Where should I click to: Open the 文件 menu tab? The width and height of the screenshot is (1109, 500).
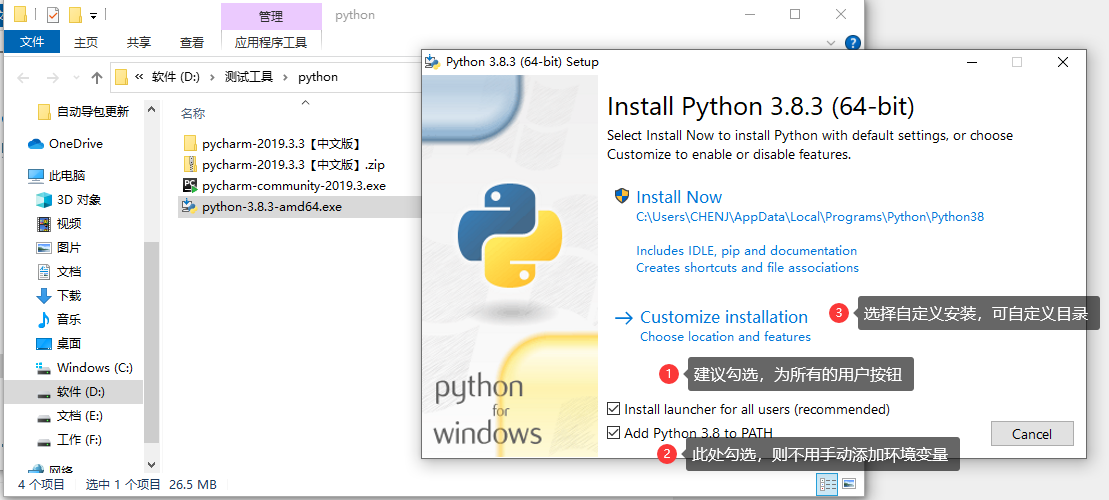pos(32,42)
